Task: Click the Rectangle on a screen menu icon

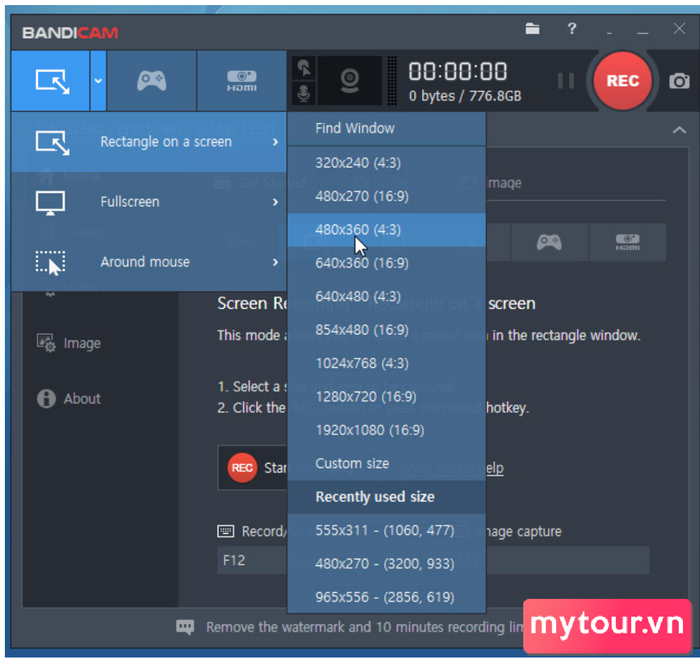Action: 52,143
